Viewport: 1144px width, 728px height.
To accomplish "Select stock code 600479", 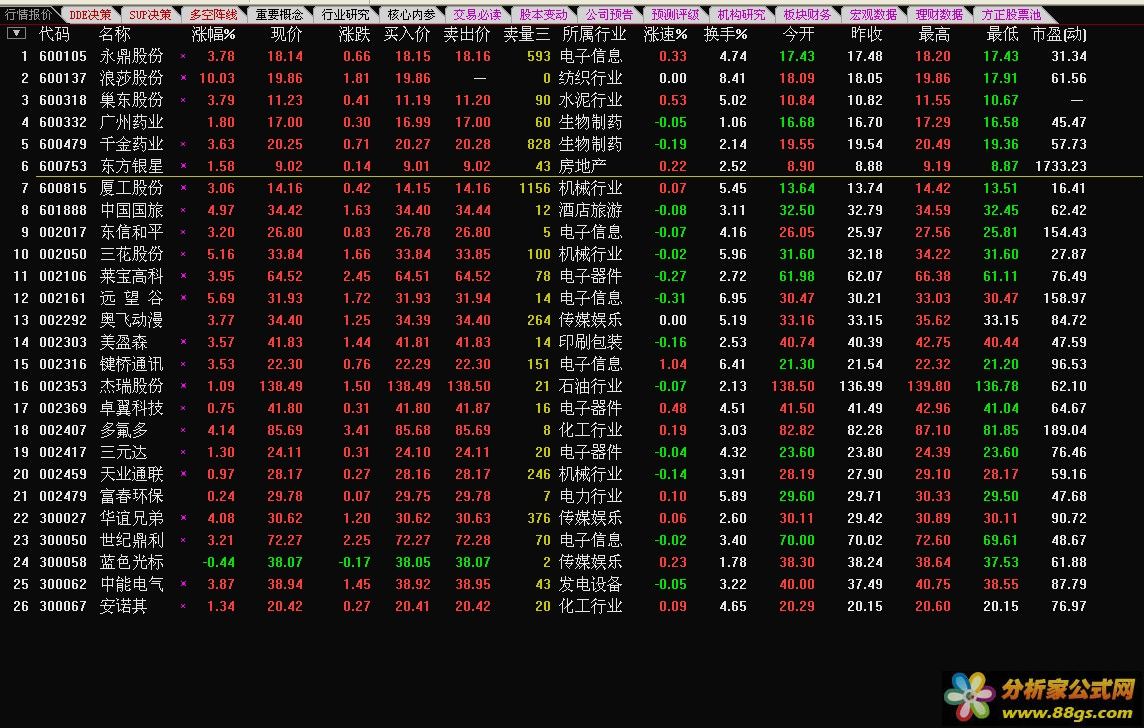I will pyautogui.click(x=63, y=144).
